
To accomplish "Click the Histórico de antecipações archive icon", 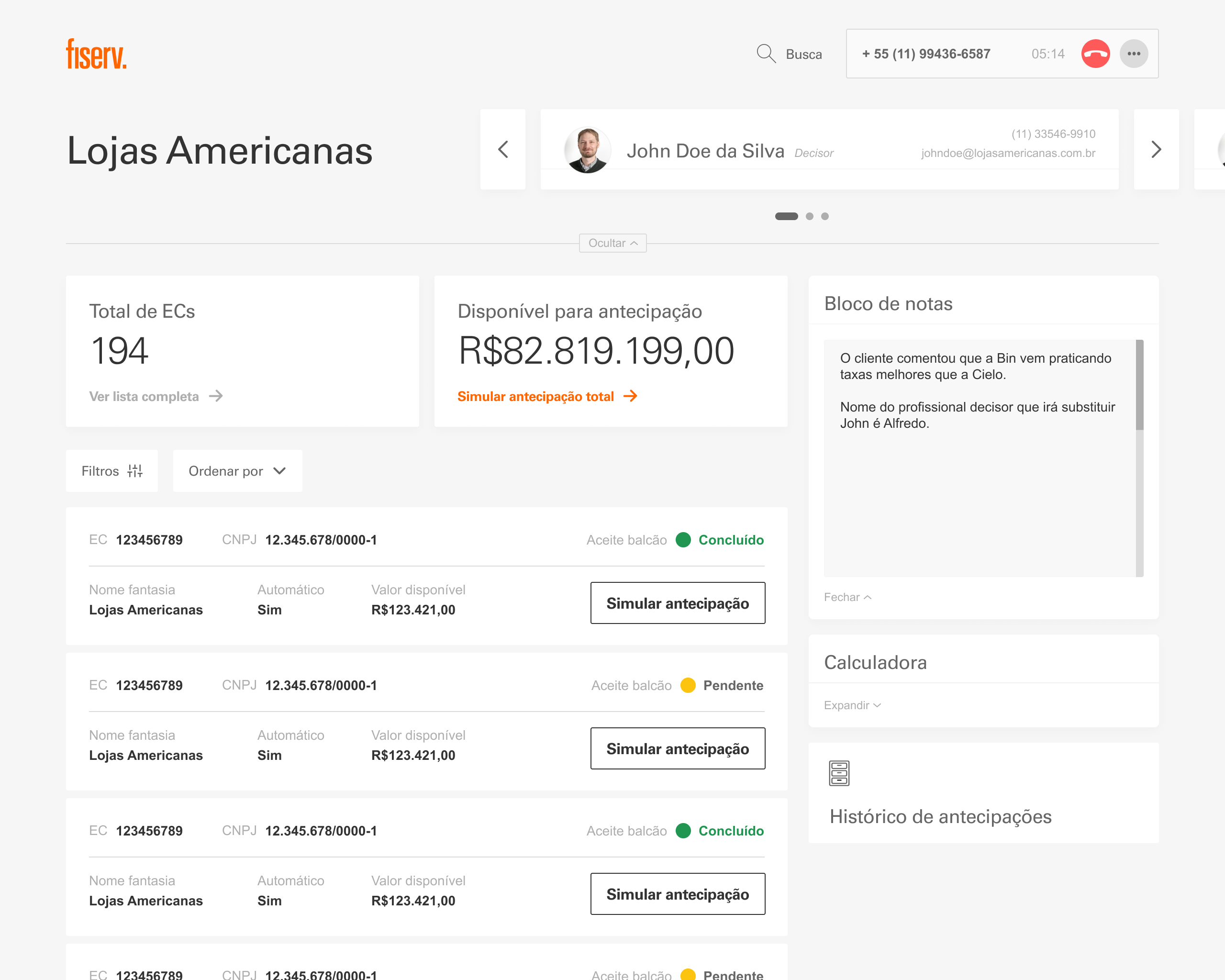I will point(839,773).
